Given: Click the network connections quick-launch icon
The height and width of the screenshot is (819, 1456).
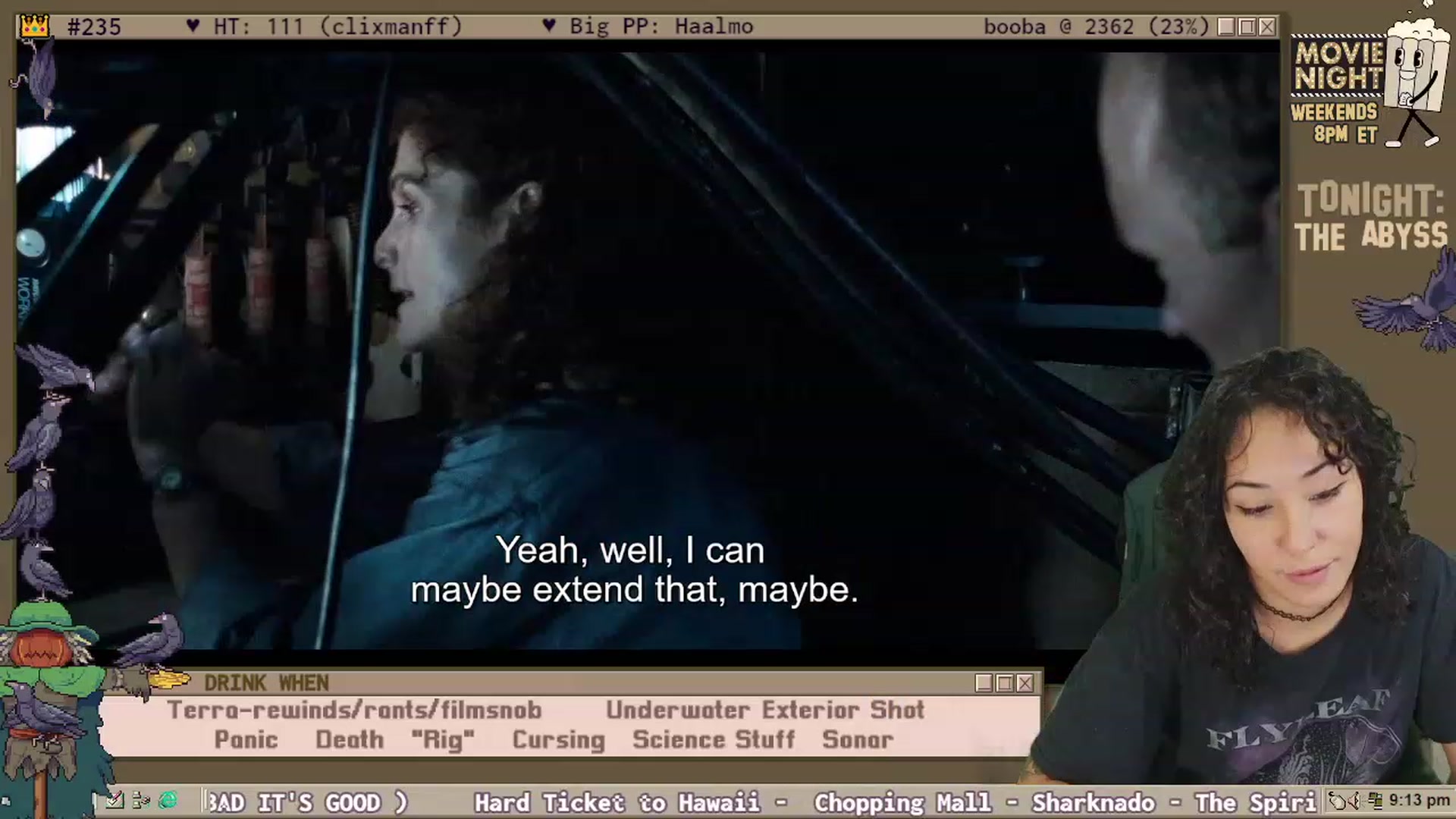Looking at the screenshot, I should coord(141,800).
